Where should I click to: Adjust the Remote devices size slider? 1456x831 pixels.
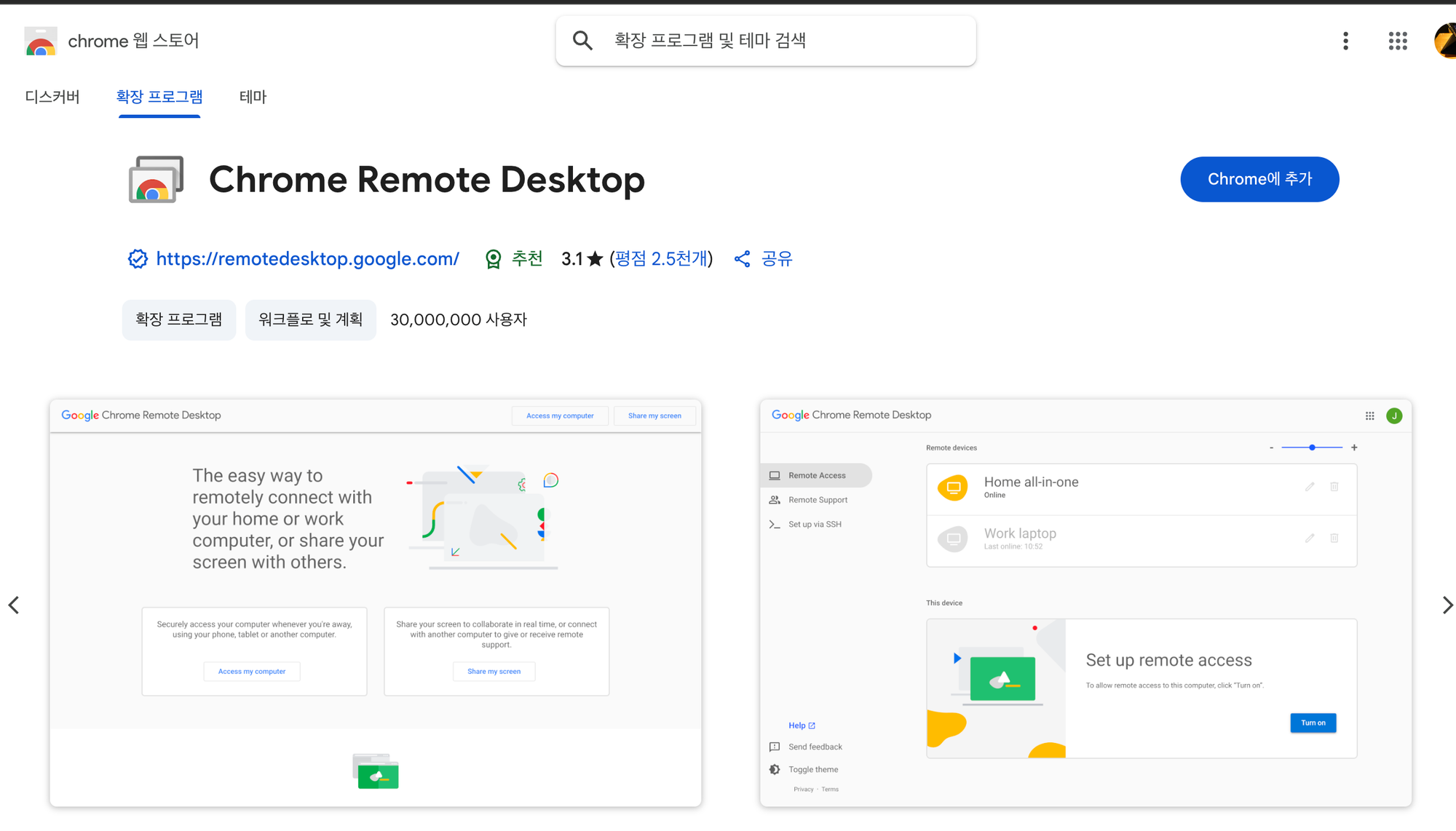click(x=1312, y=448)
